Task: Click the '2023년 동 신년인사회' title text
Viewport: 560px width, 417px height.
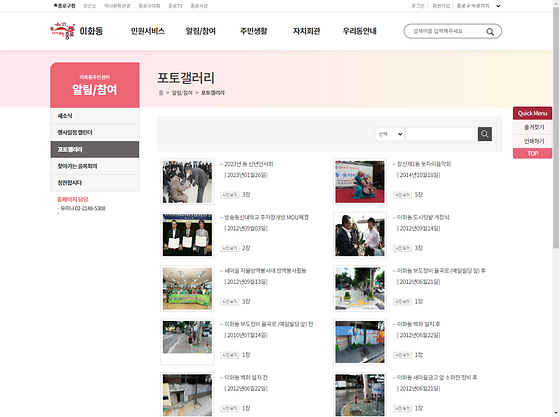Action: [x=249, y=164]
